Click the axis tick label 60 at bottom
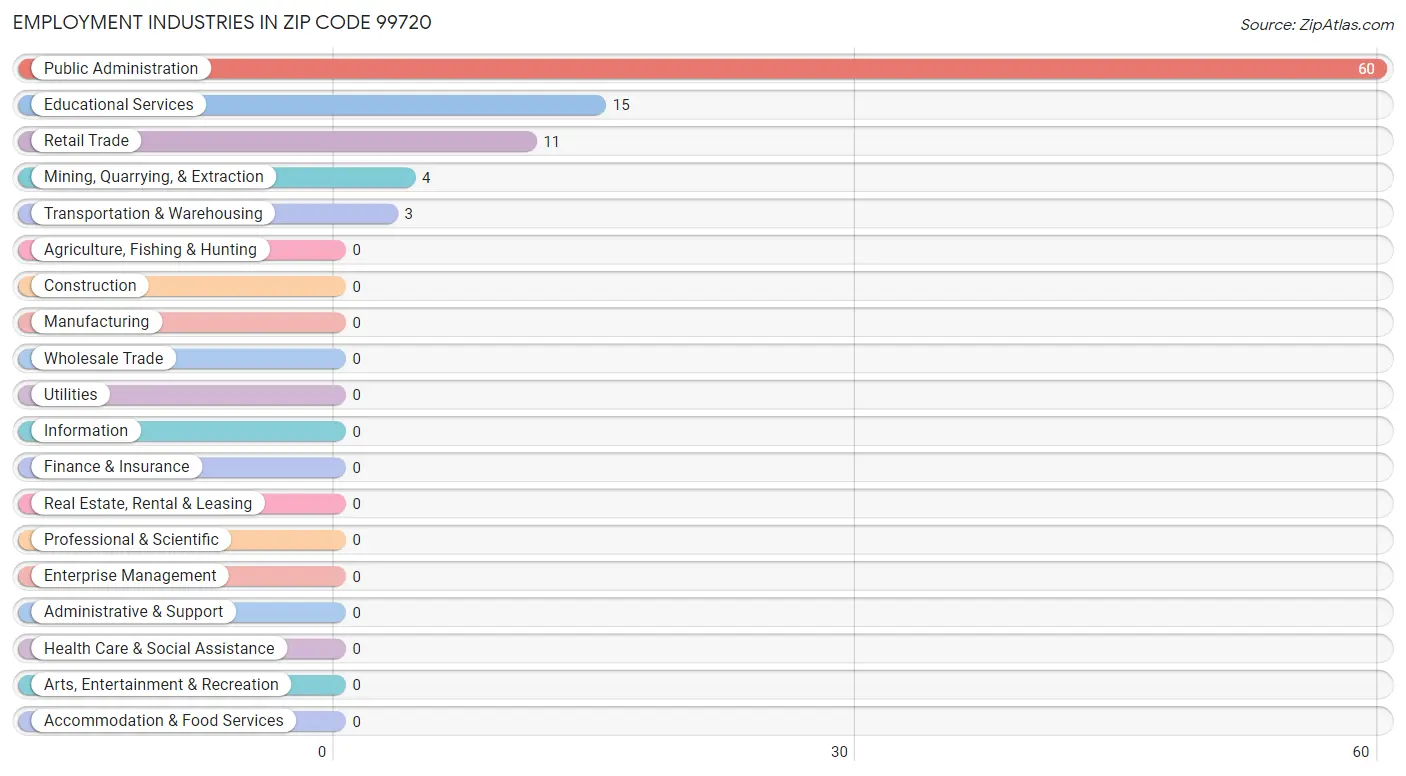This screenshot has height=776, width=1406. tap(1360, 752)
